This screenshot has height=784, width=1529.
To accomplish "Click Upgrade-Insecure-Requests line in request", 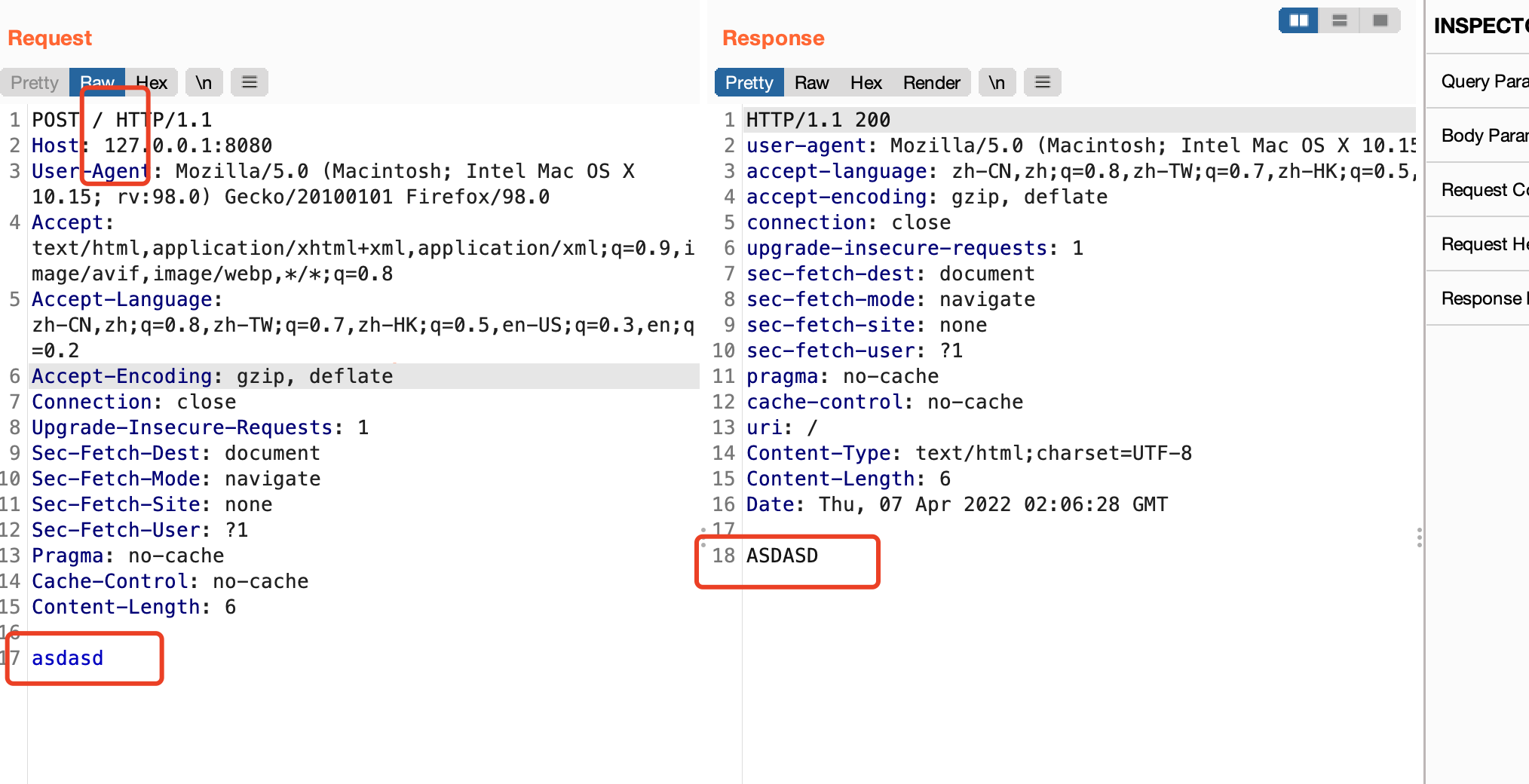I will [x=200, y=427].
